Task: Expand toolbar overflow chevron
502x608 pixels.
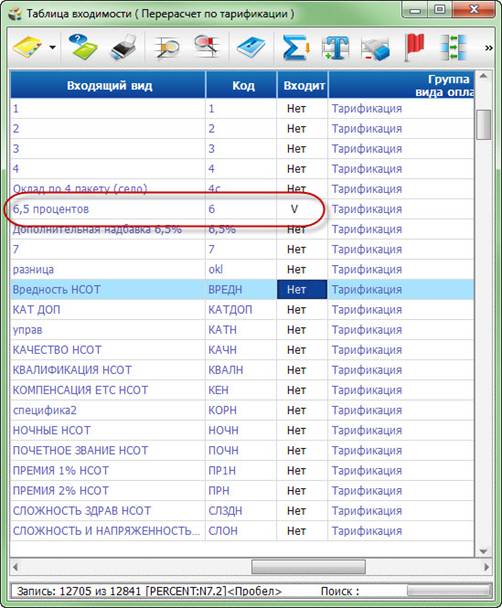Action: point(489,48)
